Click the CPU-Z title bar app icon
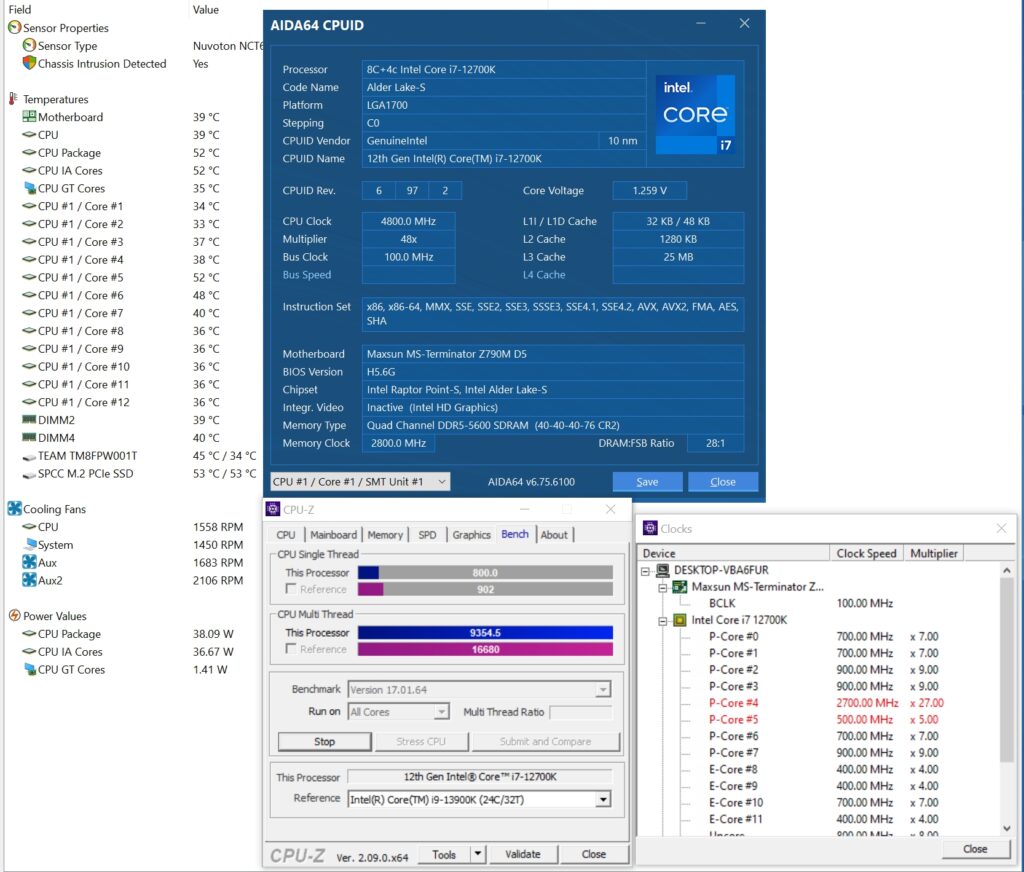This screenshot has height=872, width=1024. [273, 509]
